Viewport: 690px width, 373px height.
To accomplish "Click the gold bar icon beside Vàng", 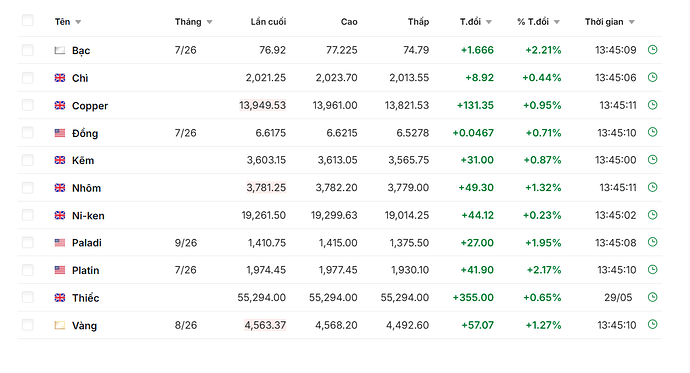I will tap(60, 325).
